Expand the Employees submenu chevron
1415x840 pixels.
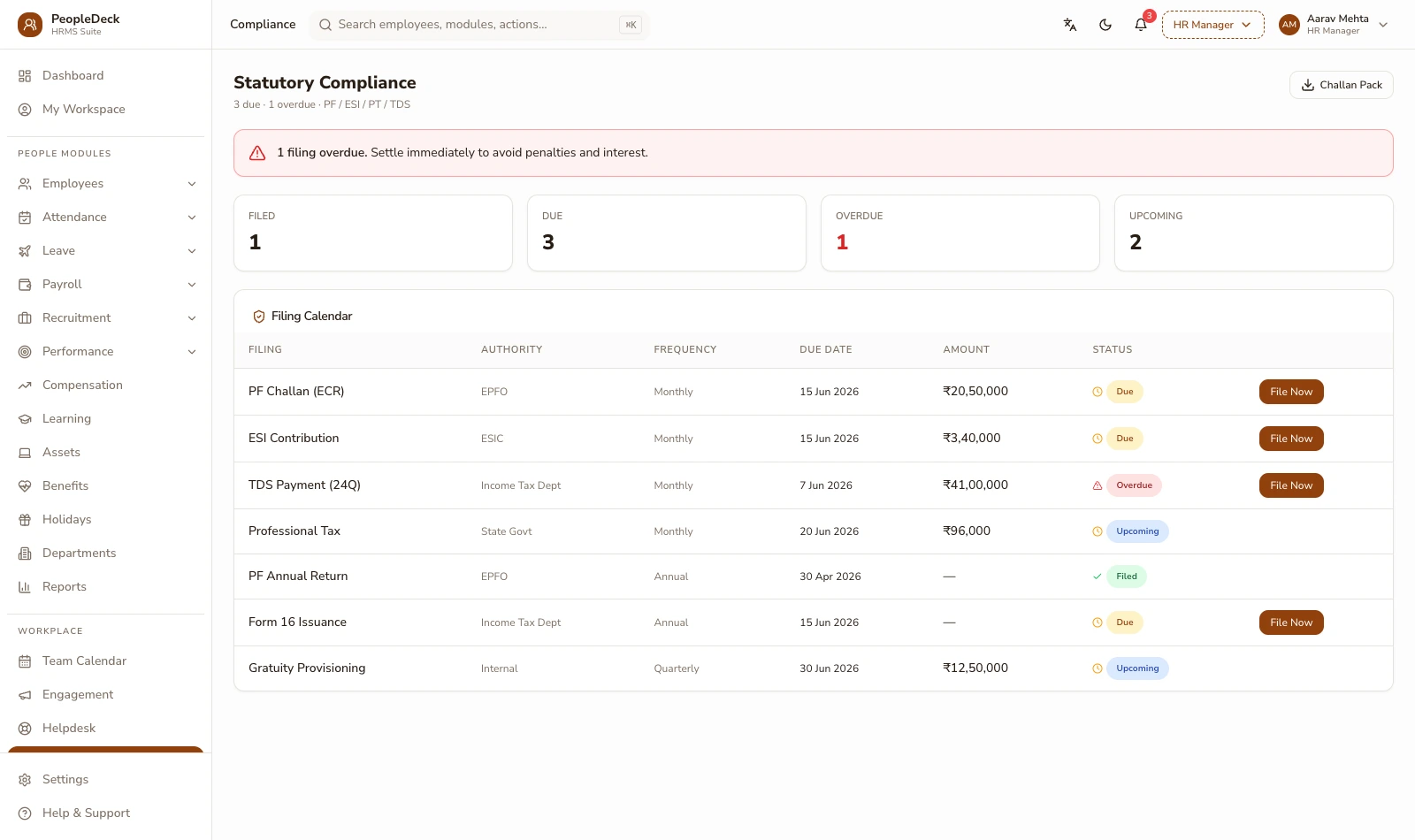[x=192, y=184]
